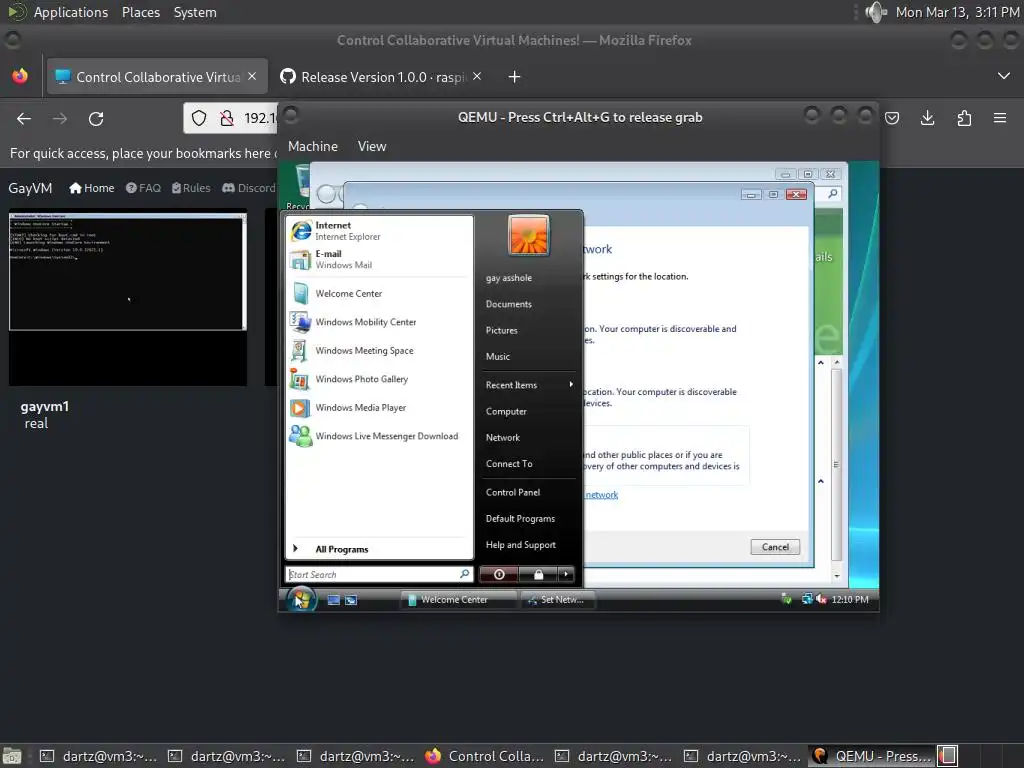Close the Release Version 1.0.0 tab
Viewport: 1024px width, 768px height.
click(477, 76)
